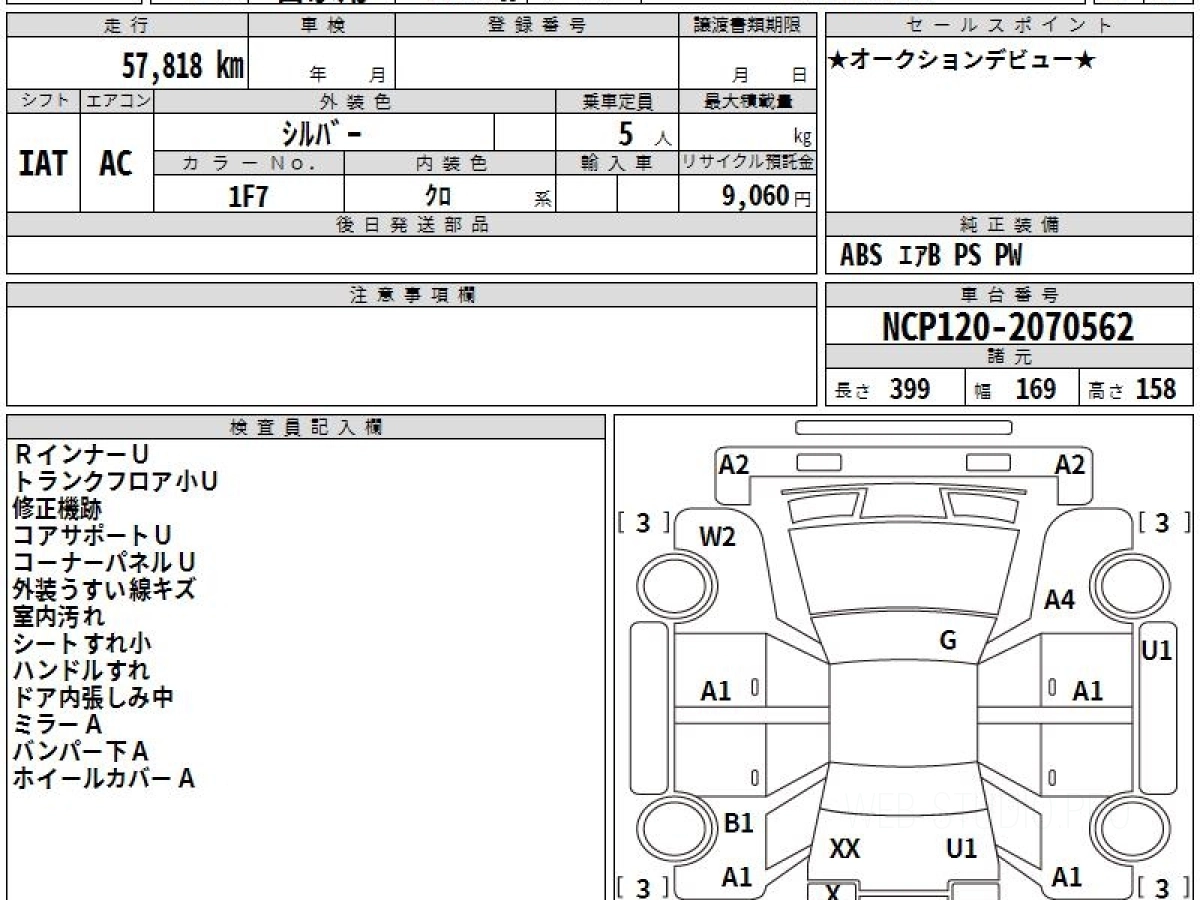Click the color number 1F7
This screenshot has width=1200, height=900.
[249, 196]
